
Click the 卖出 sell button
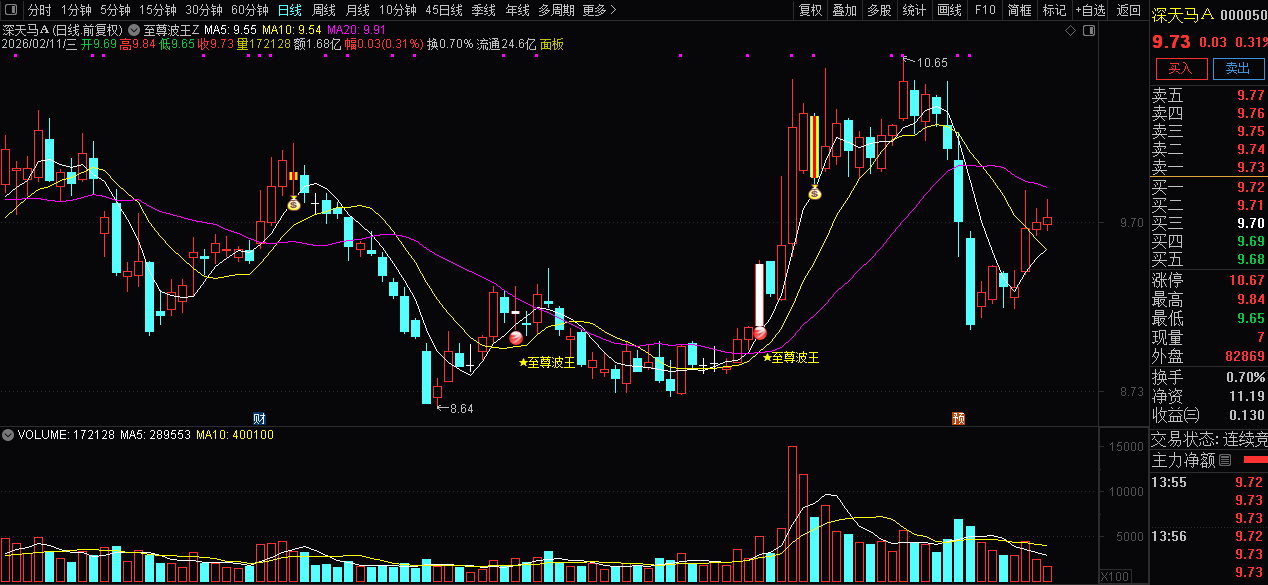(1238, 68)
